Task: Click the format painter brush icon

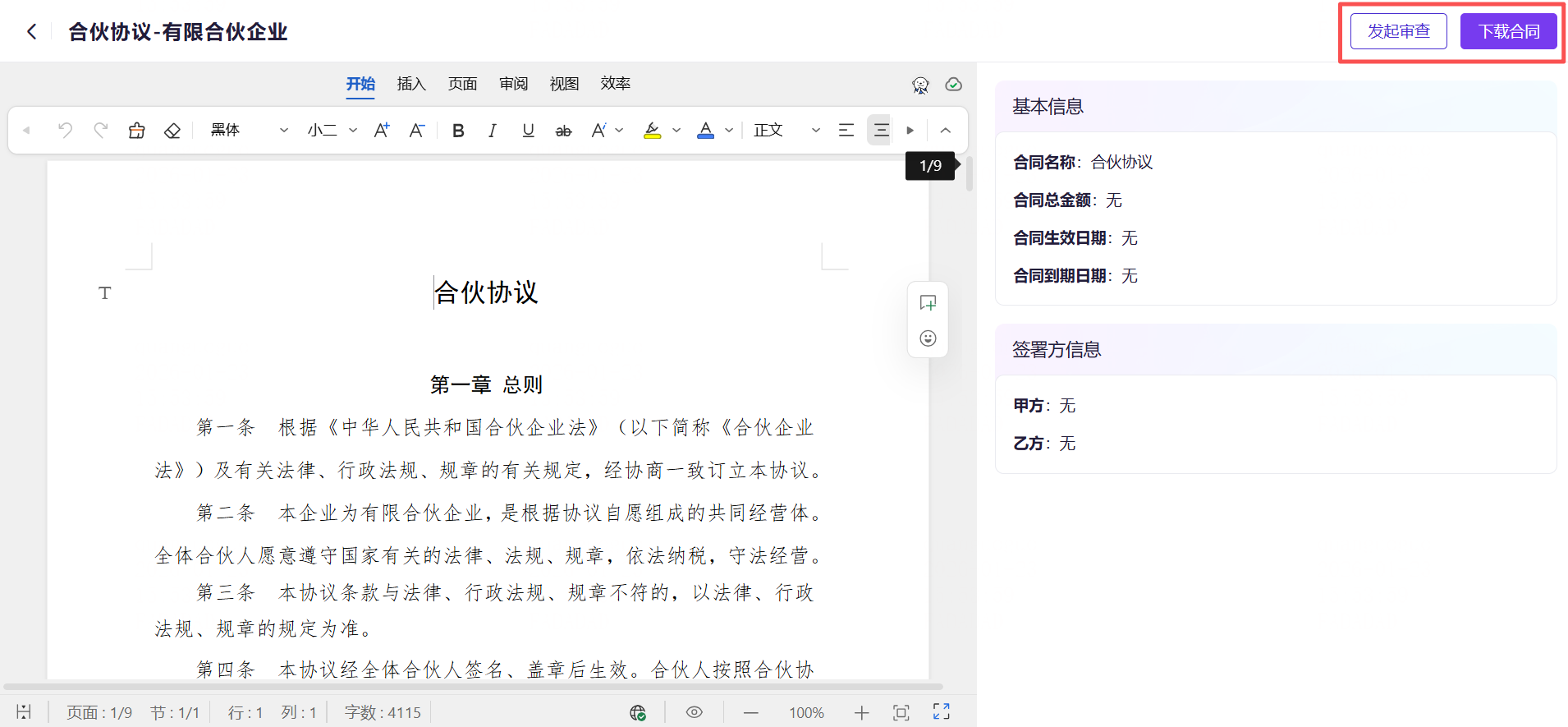Action: pyautogui.click(x=136, y=131)
